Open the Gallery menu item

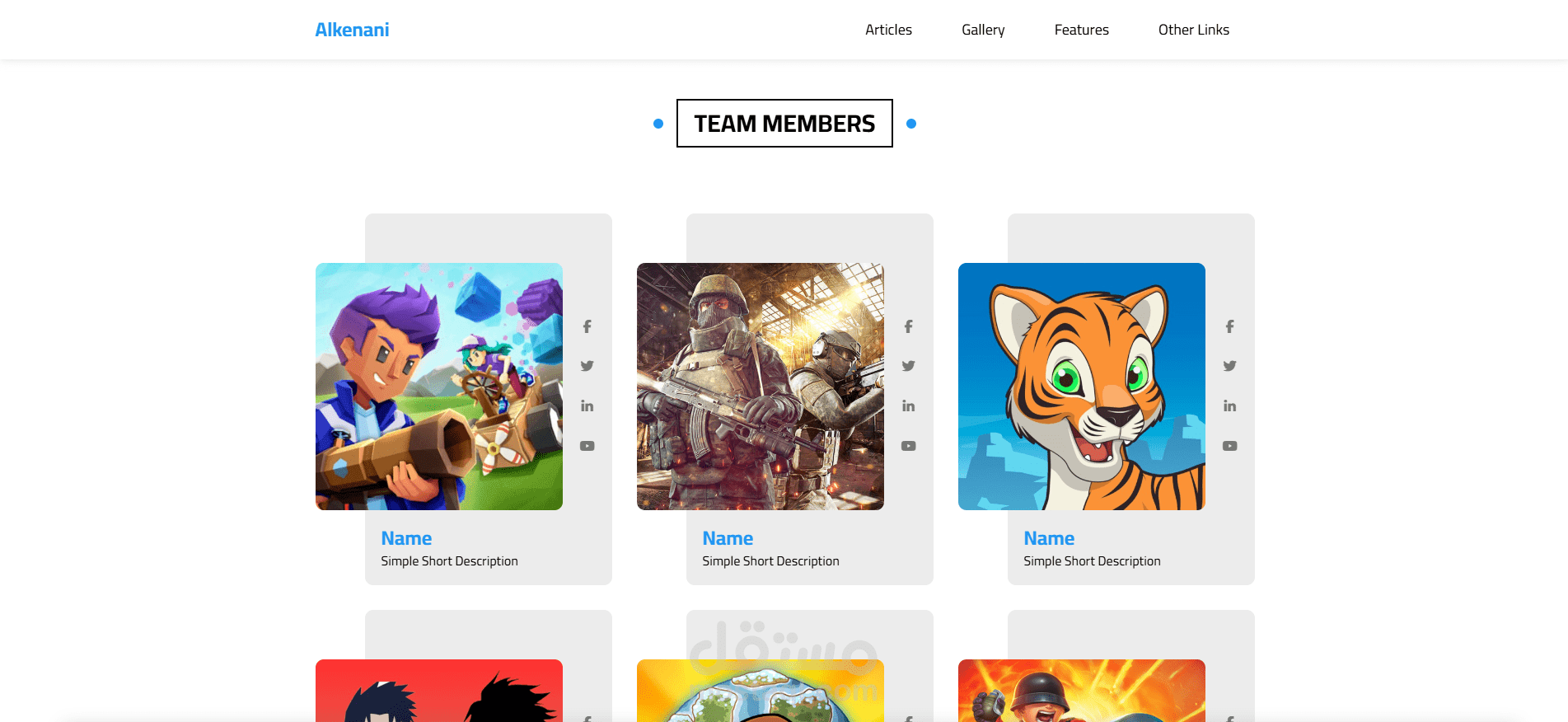(x=983, y=30)
